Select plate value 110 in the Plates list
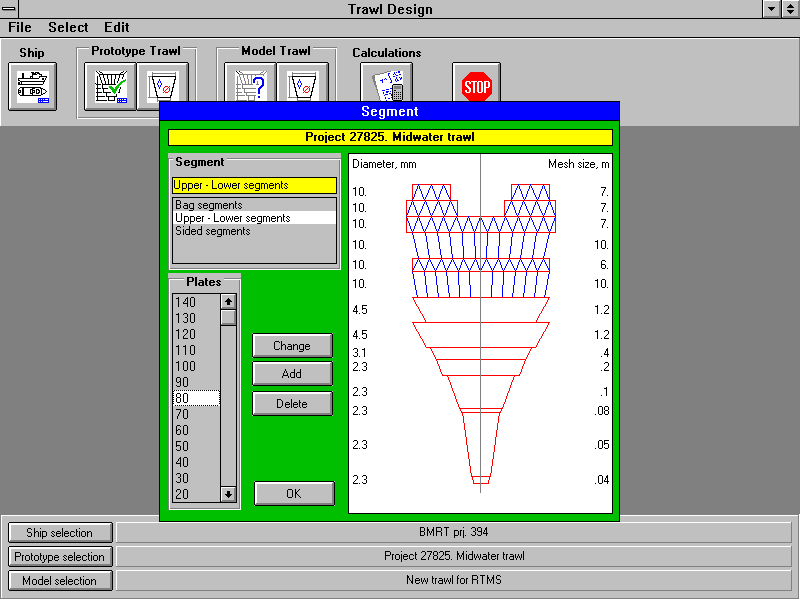Image resolution: width=800 pixels, height=600 pixels. click(186, 350)
